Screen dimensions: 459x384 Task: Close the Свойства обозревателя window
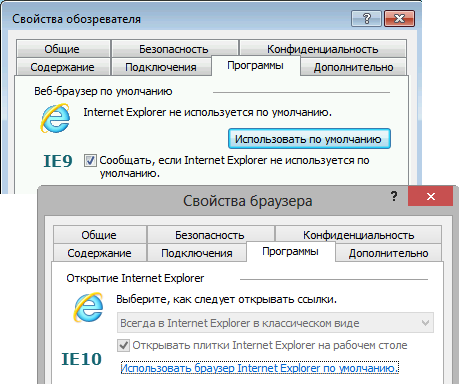[x=399, y=19]
